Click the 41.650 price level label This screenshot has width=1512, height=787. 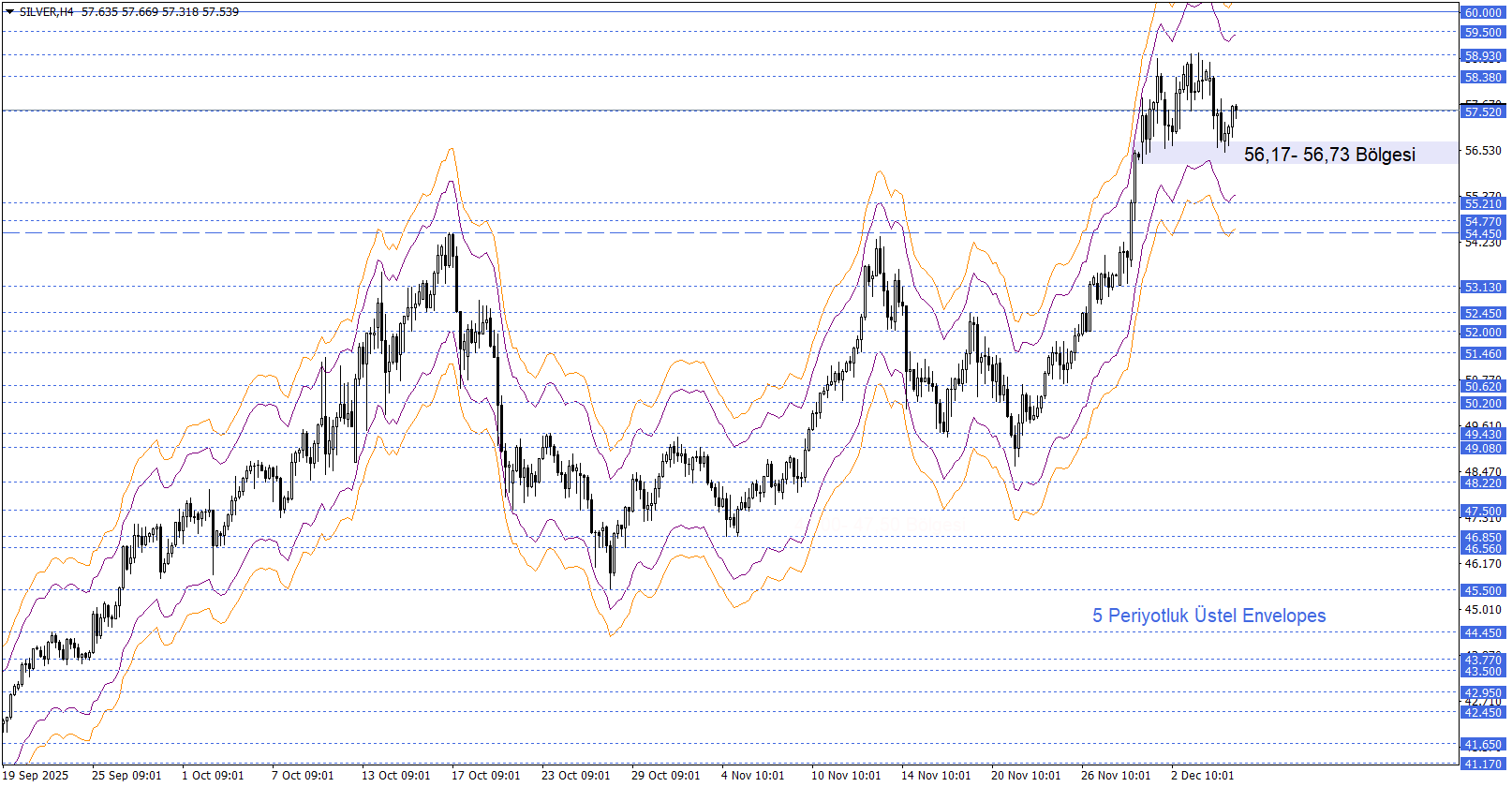pyautogui.click(x=1483, y=745)
